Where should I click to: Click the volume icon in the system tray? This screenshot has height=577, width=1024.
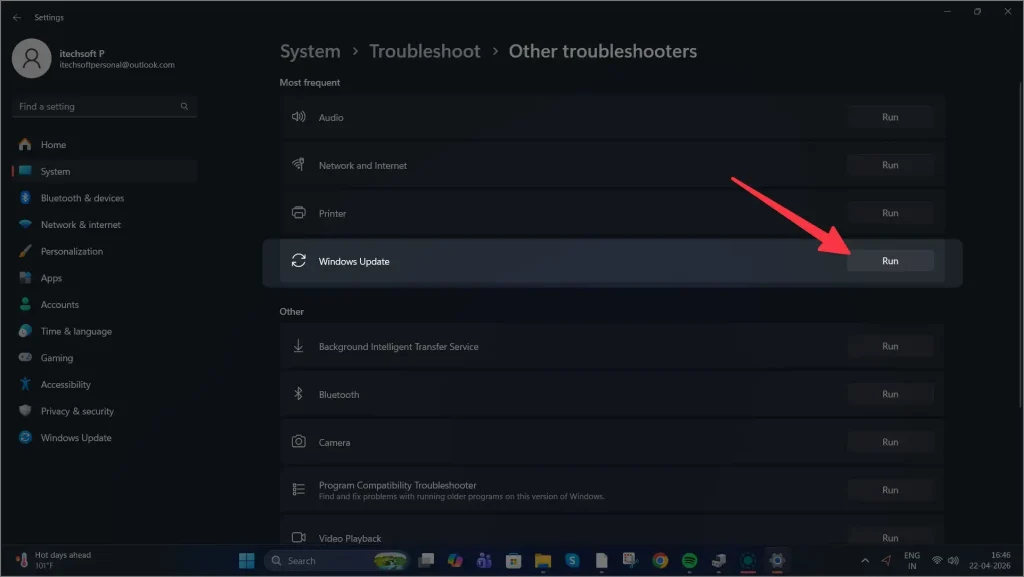(954, 560)
